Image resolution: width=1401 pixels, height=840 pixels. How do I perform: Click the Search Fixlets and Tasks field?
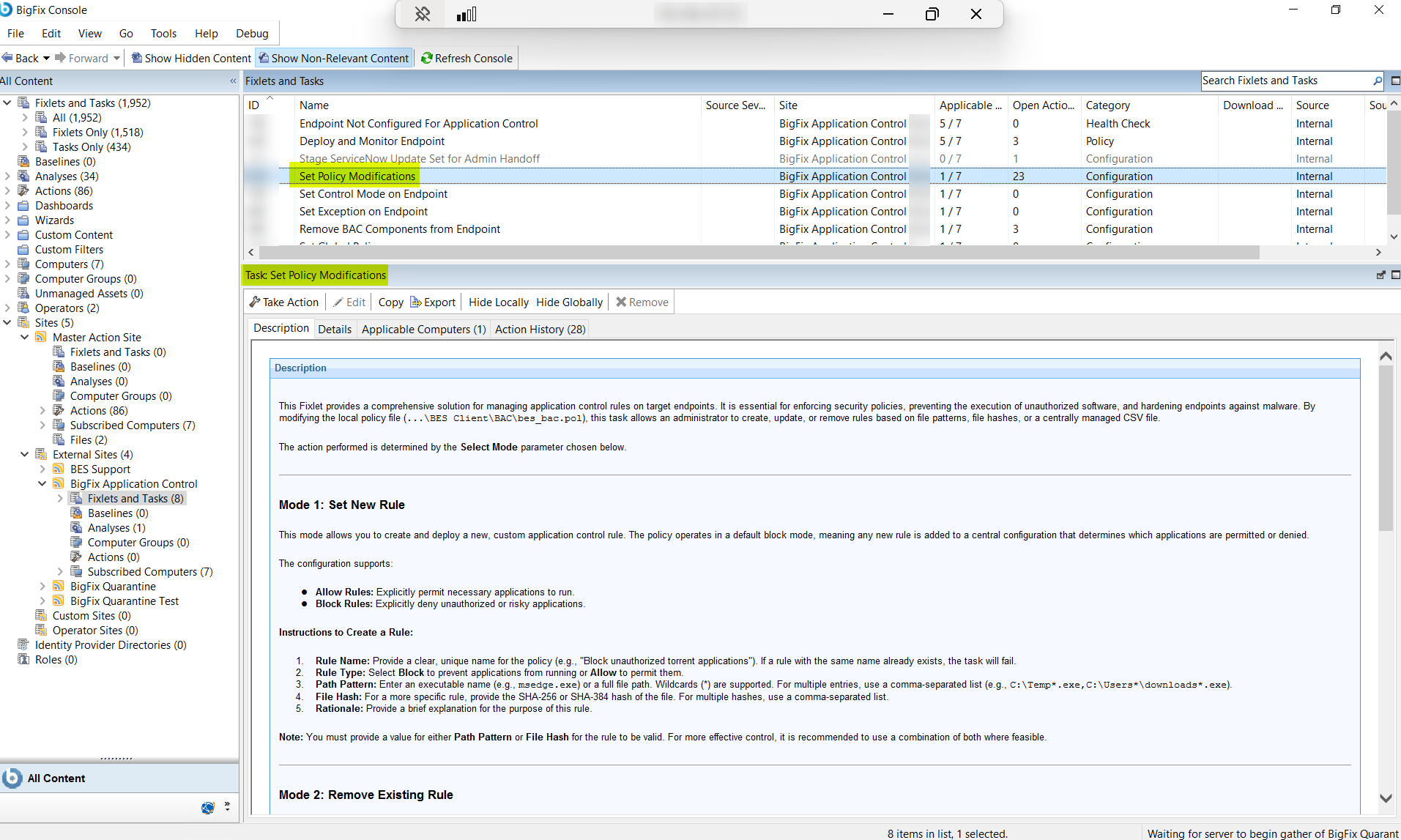(1286, 81)
